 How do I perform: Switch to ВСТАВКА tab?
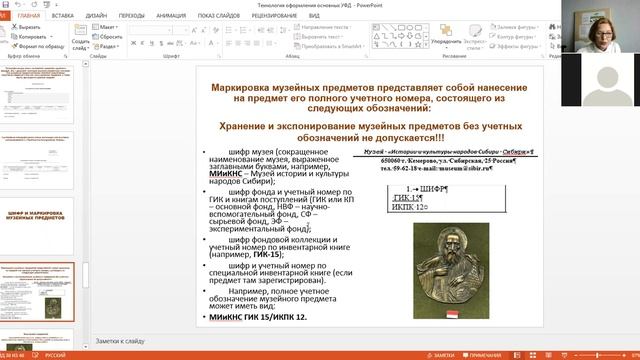pyautogui.click(x=62, y=16)
